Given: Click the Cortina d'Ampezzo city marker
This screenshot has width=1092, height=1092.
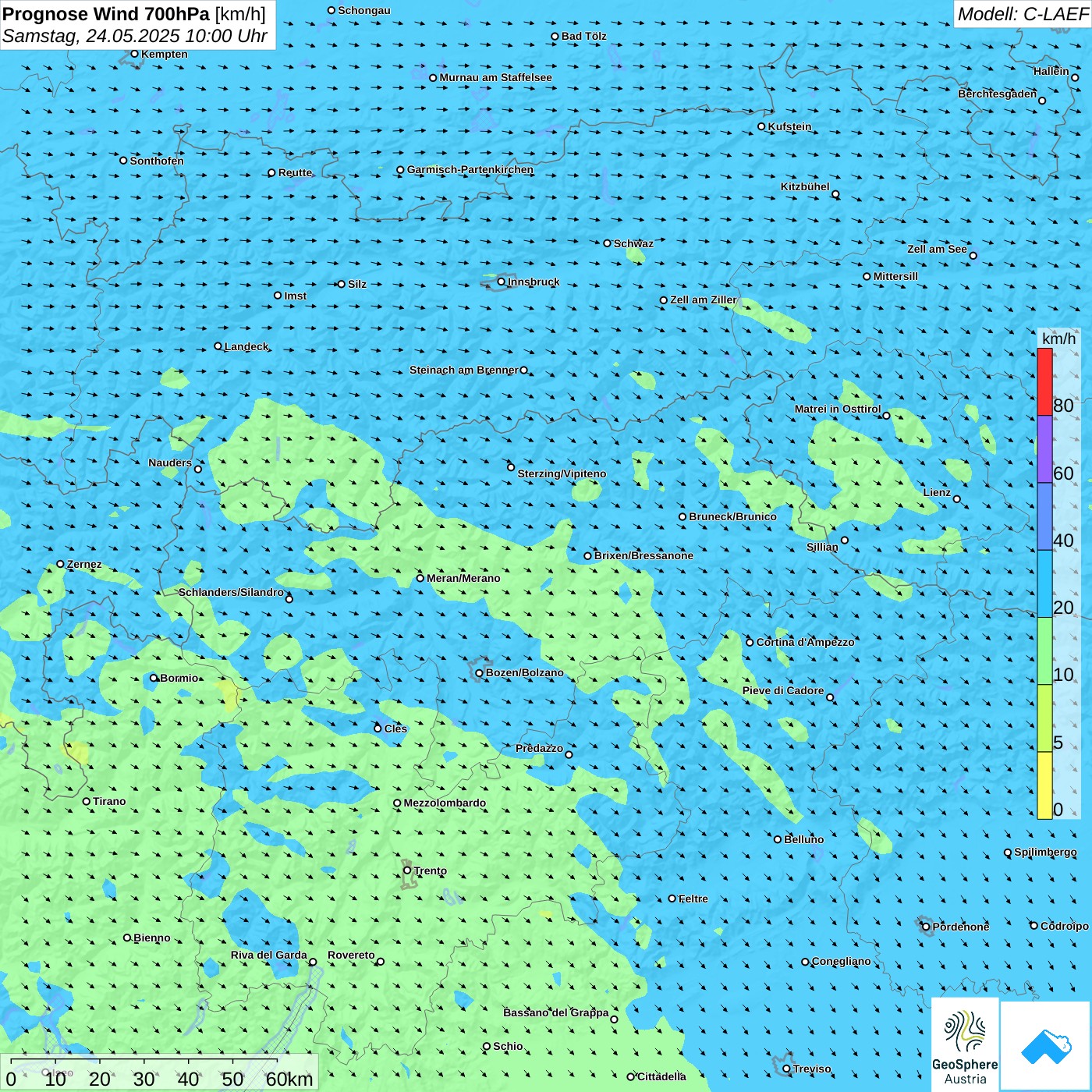Looking at the screenshot, I should click(750, 642).
